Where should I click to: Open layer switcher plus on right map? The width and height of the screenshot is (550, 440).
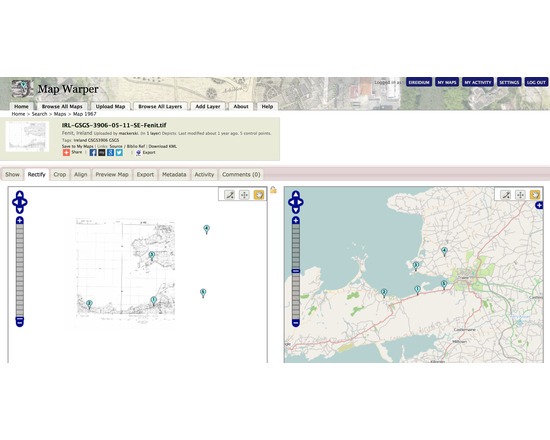coord(539,206)
